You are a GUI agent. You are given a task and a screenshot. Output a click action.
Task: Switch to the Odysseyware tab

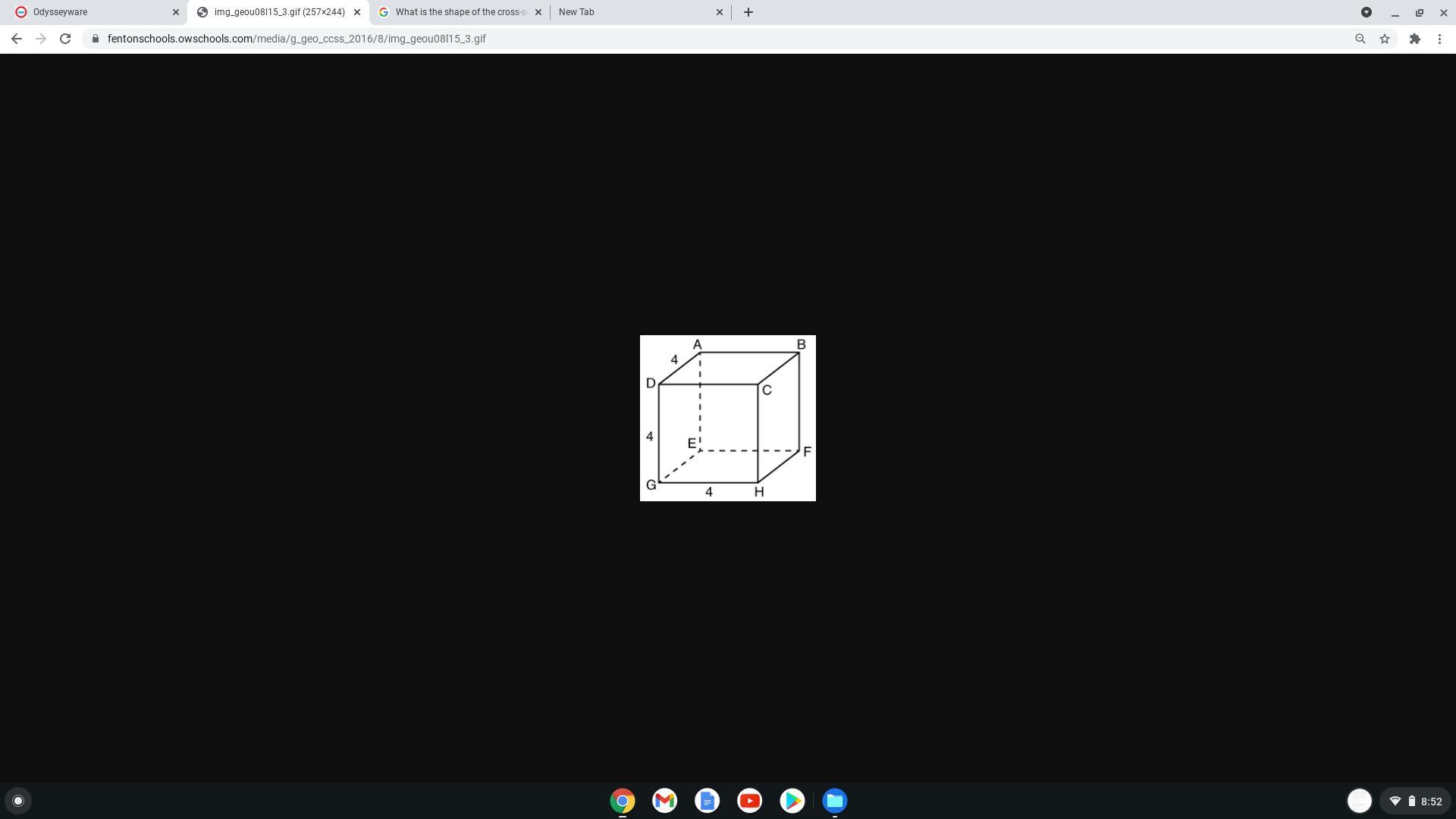pos(91,12)
